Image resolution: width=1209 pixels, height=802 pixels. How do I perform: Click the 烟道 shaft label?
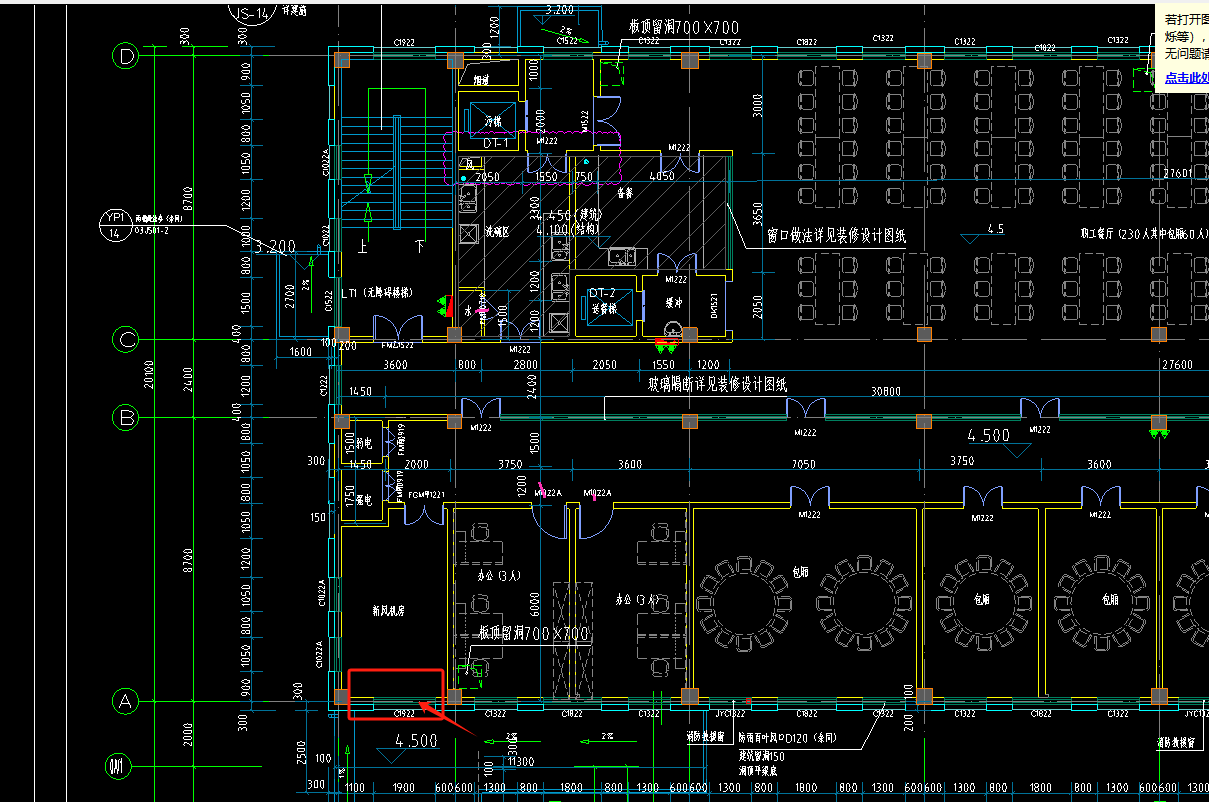click(481, 78)
